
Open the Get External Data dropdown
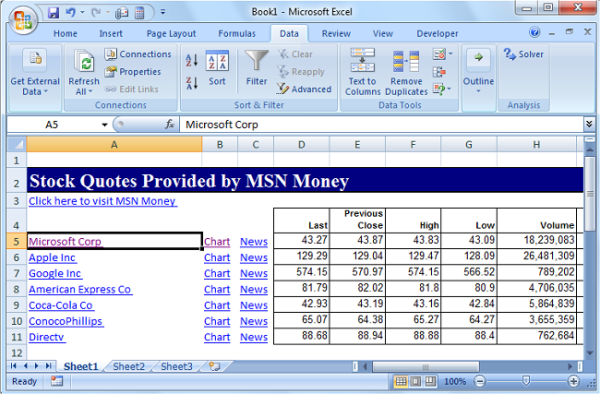click(x=35, y=72)
